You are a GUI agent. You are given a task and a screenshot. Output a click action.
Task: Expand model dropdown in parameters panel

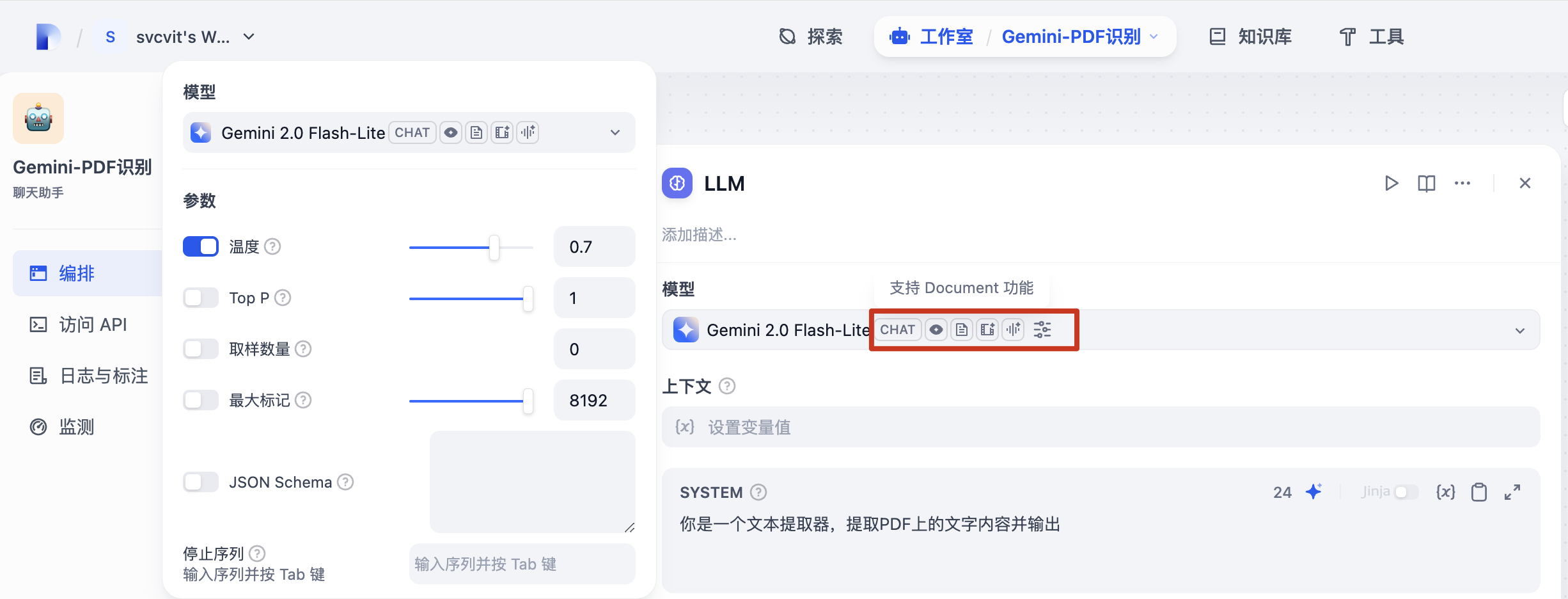tap(615, 133)
